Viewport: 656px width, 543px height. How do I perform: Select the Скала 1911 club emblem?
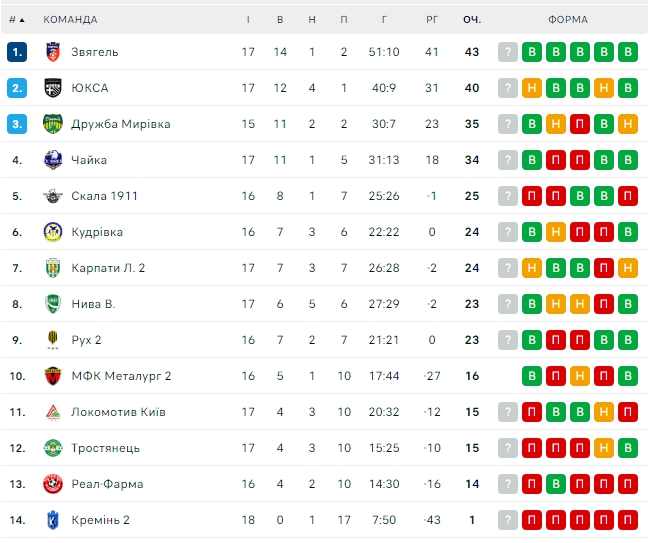54,196
